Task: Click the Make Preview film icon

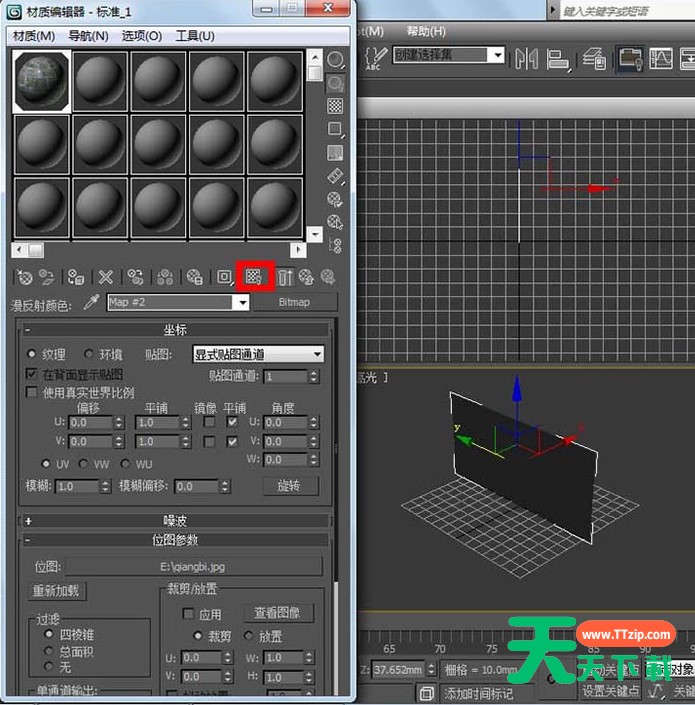Action: coord(335,176)
